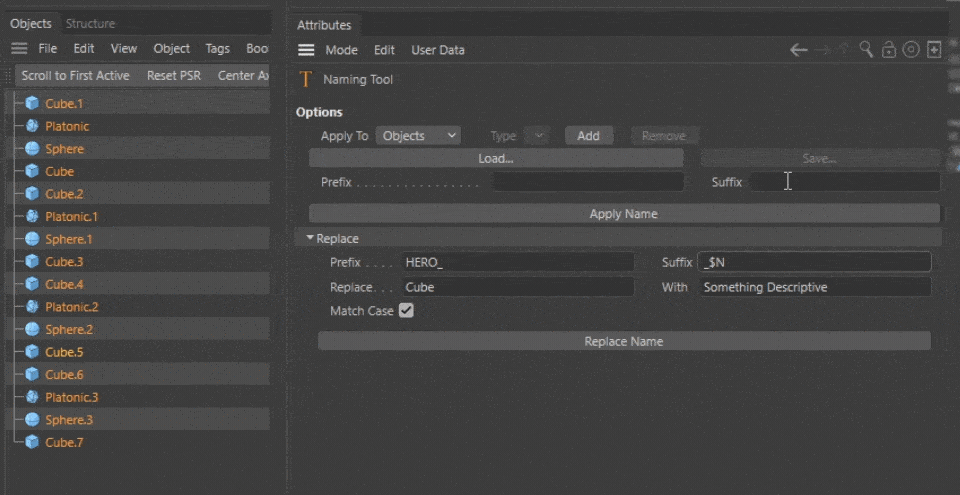Viewport: 960px width, 495px height.
Task: Click the Sphere.2 object icon
Action: click(x=32, y=330)
